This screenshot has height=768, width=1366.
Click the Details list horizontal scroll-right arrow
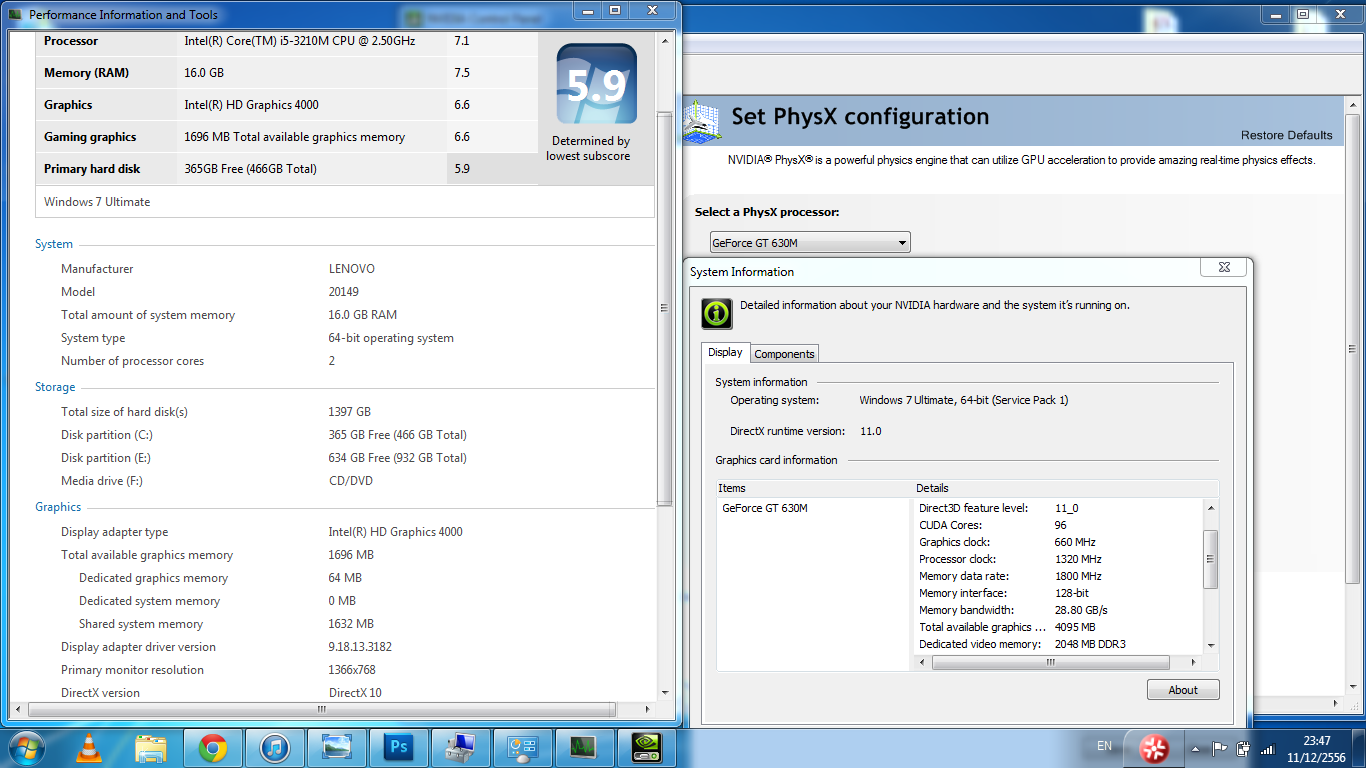(1194, 662)
